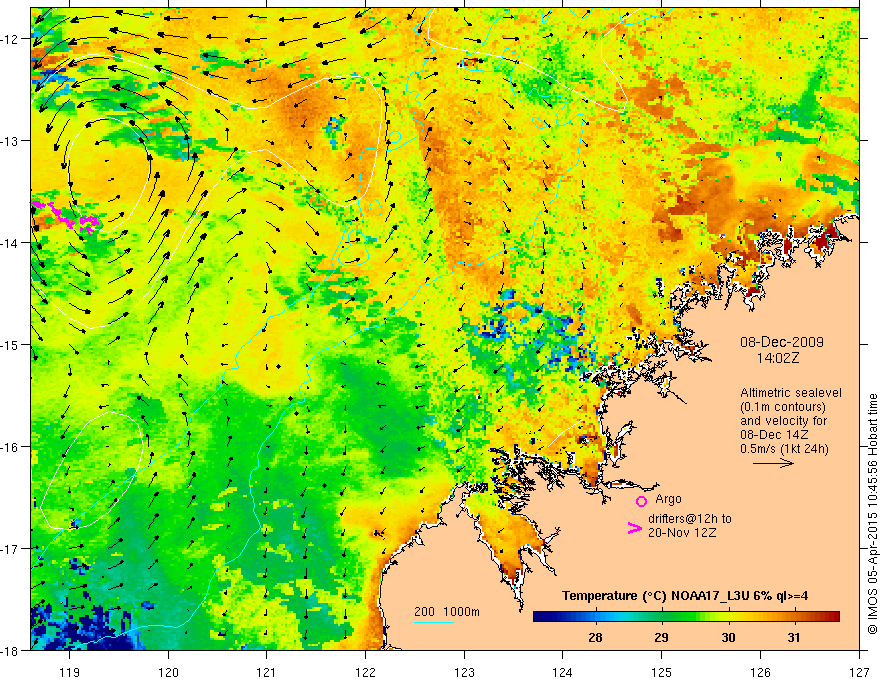Click the colorbar tick label 29
Viewport: 880px width, 680px height.
coord(661,637)
